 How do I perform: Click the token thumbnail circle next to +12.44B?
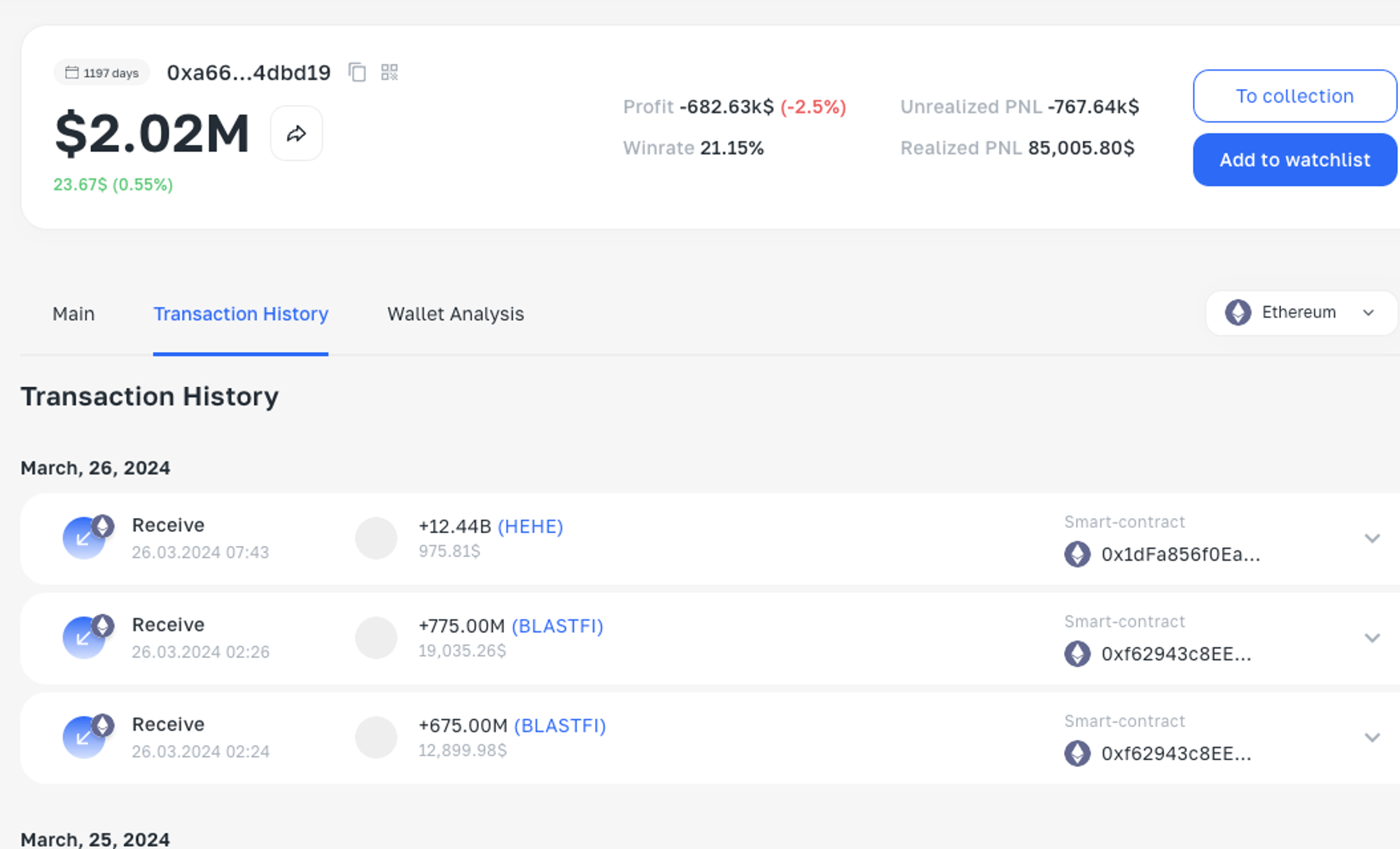[375, 538]
